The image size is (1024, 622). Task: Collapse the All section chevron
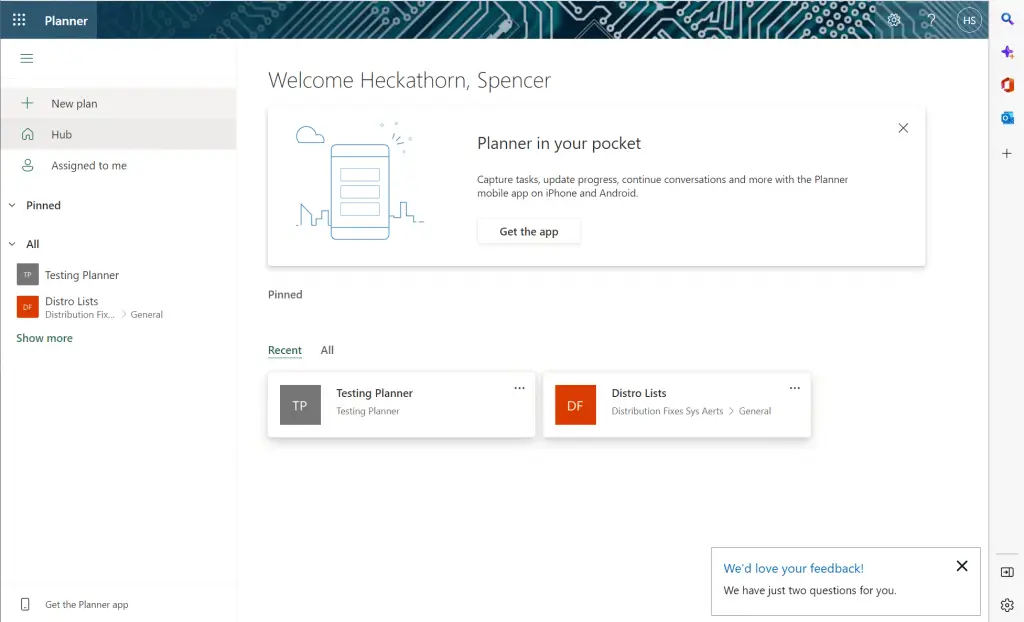(12, 244)
